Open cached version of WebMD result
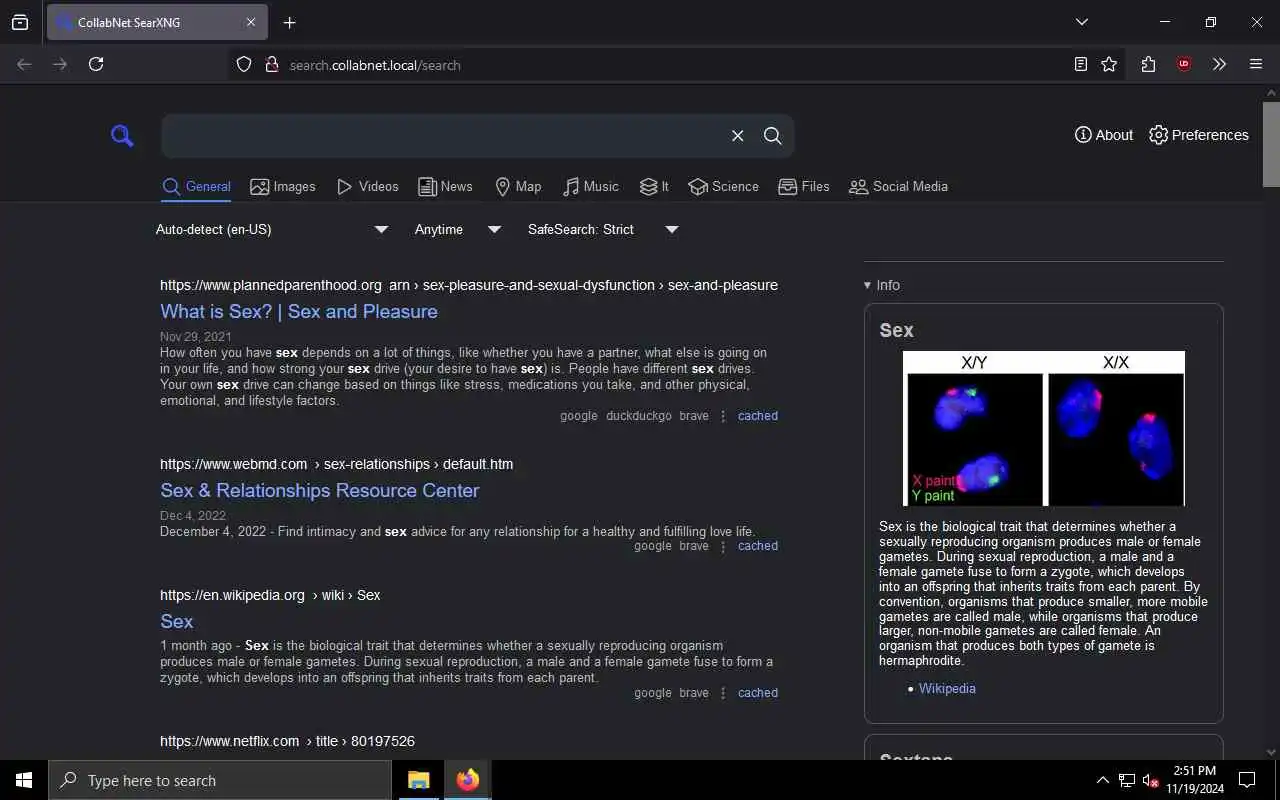Screen dimensions: 1280x800 758,546
